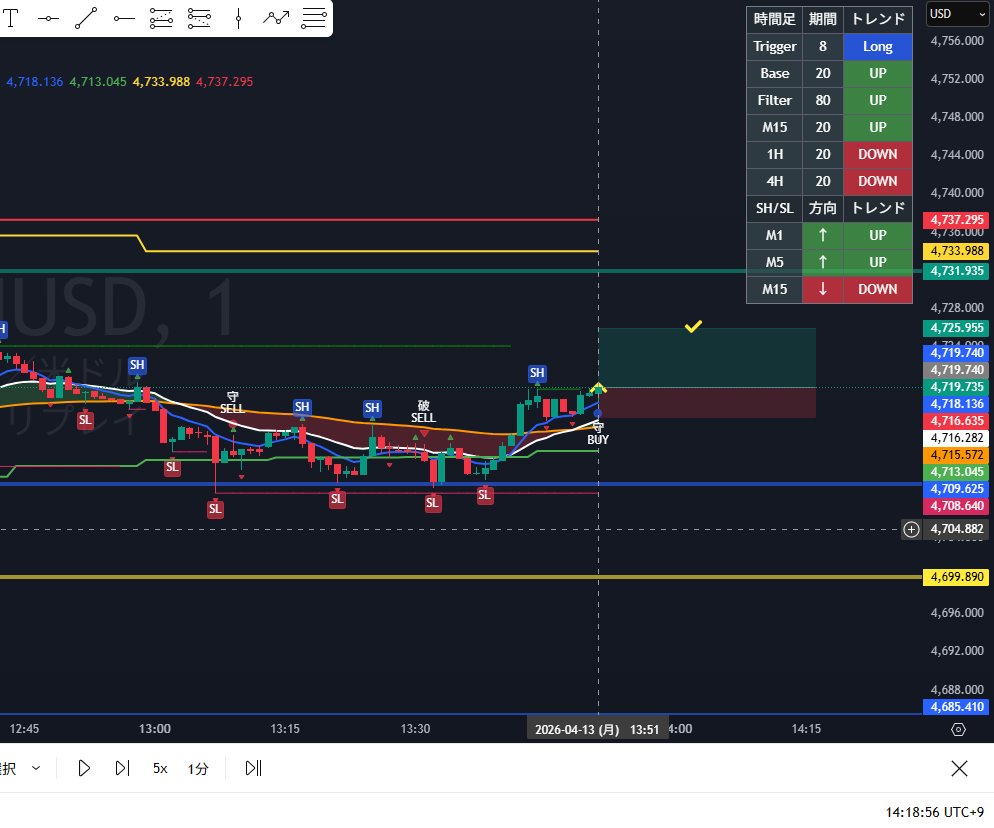The width and height of the screenshot is (994, 828).
Task: Click the yellow 4,699.890 axis price label
Action: (x=957, y=577)
